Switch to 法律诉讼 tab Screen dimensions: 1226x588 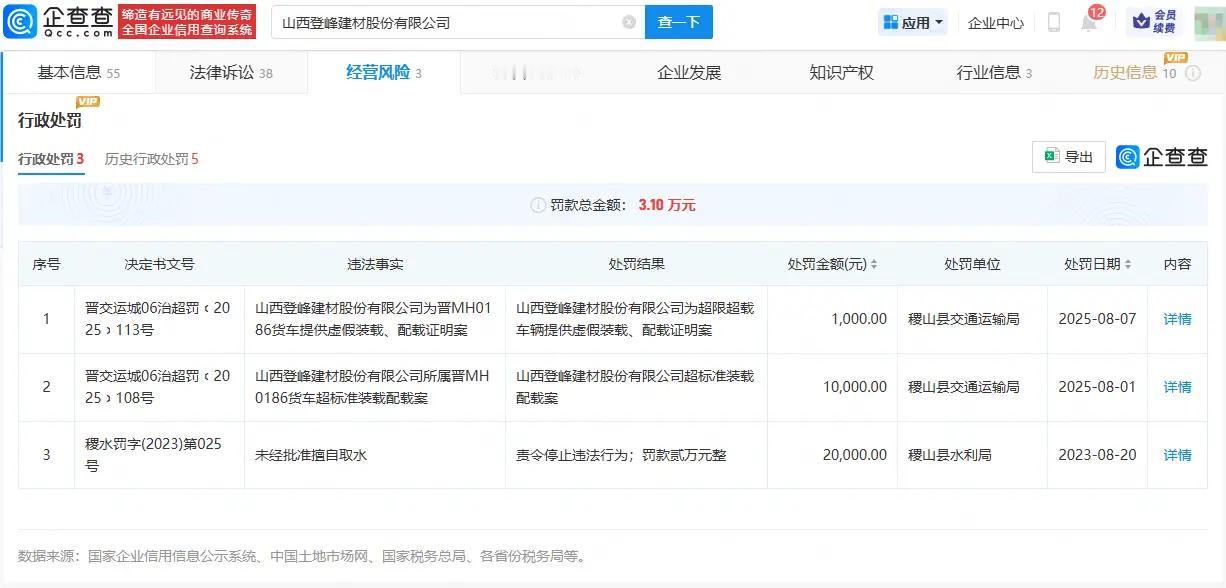coord(231,73)
